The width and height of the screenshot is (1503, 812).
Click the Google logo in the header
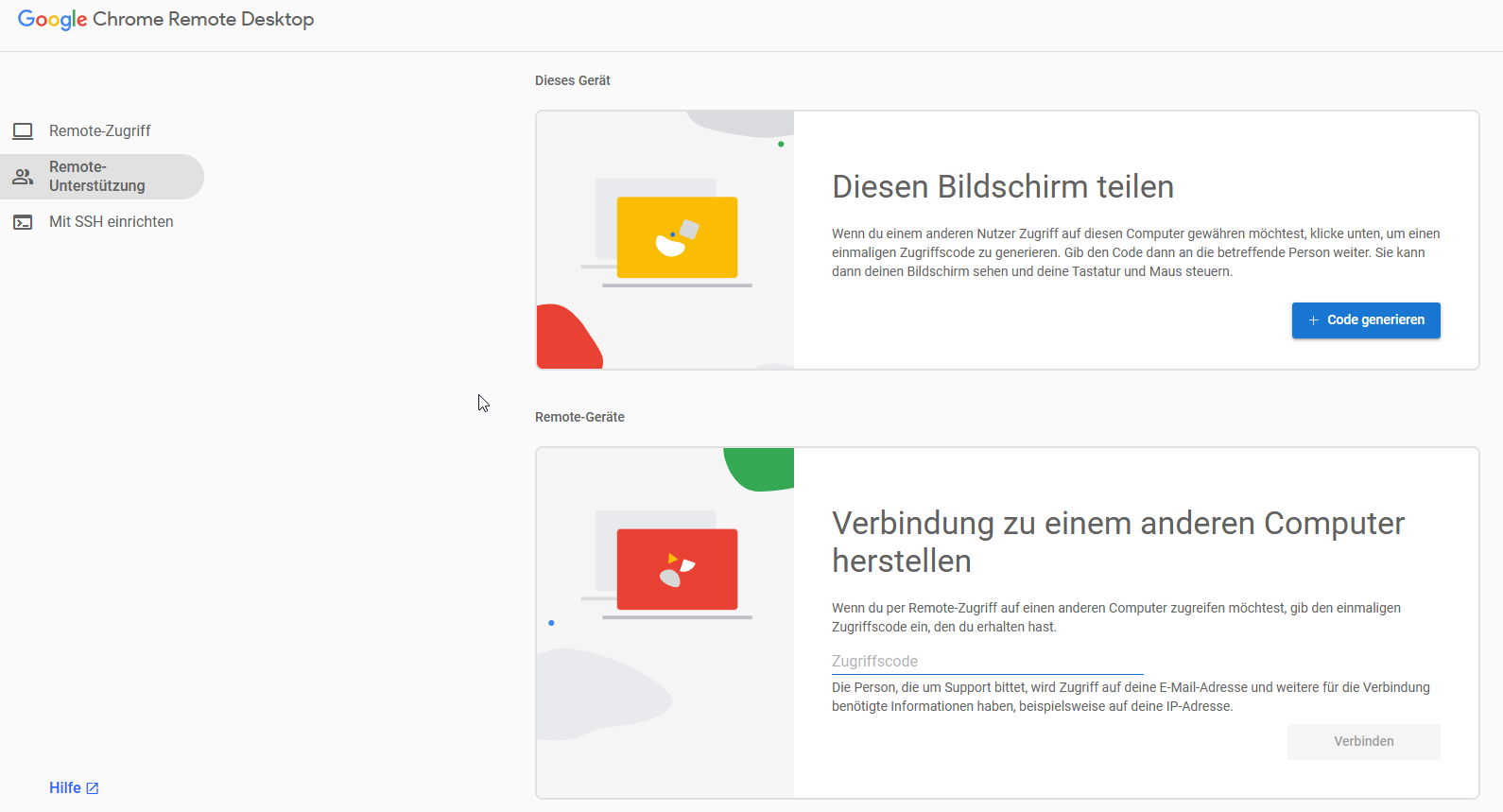(52, 20)
